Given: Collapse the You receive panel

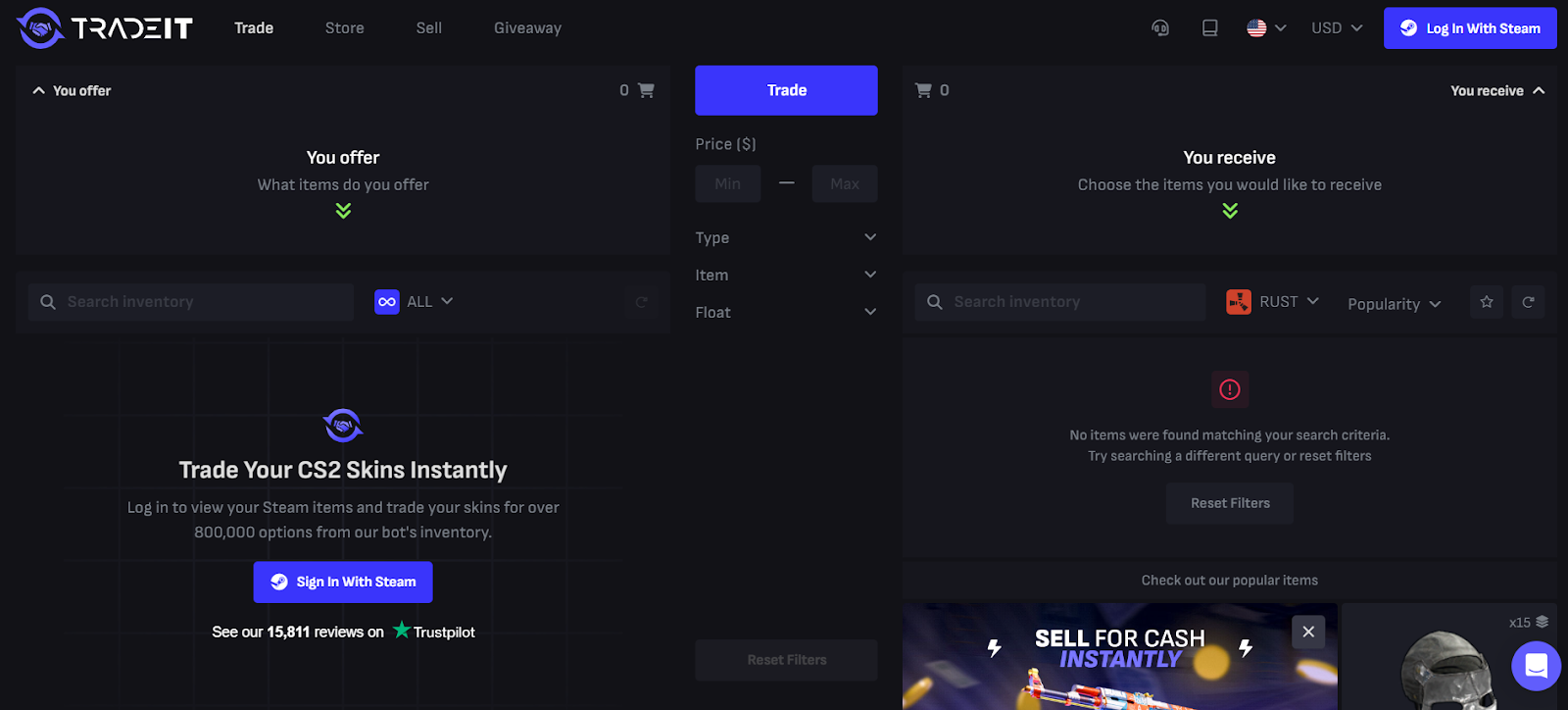Looking at the screenshot, I should [x=1539, y=90].
